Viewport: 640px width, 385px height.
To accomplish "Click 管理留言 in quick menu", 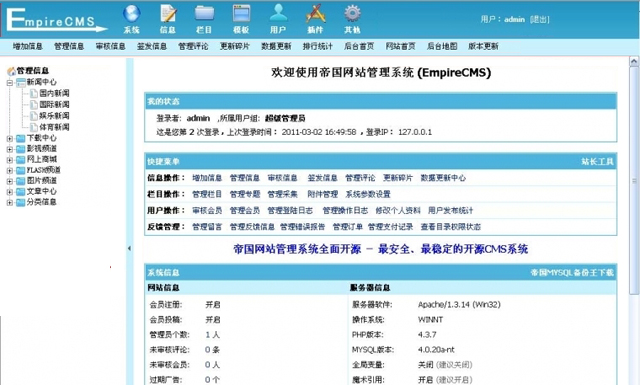I will (x=207, y=227).
